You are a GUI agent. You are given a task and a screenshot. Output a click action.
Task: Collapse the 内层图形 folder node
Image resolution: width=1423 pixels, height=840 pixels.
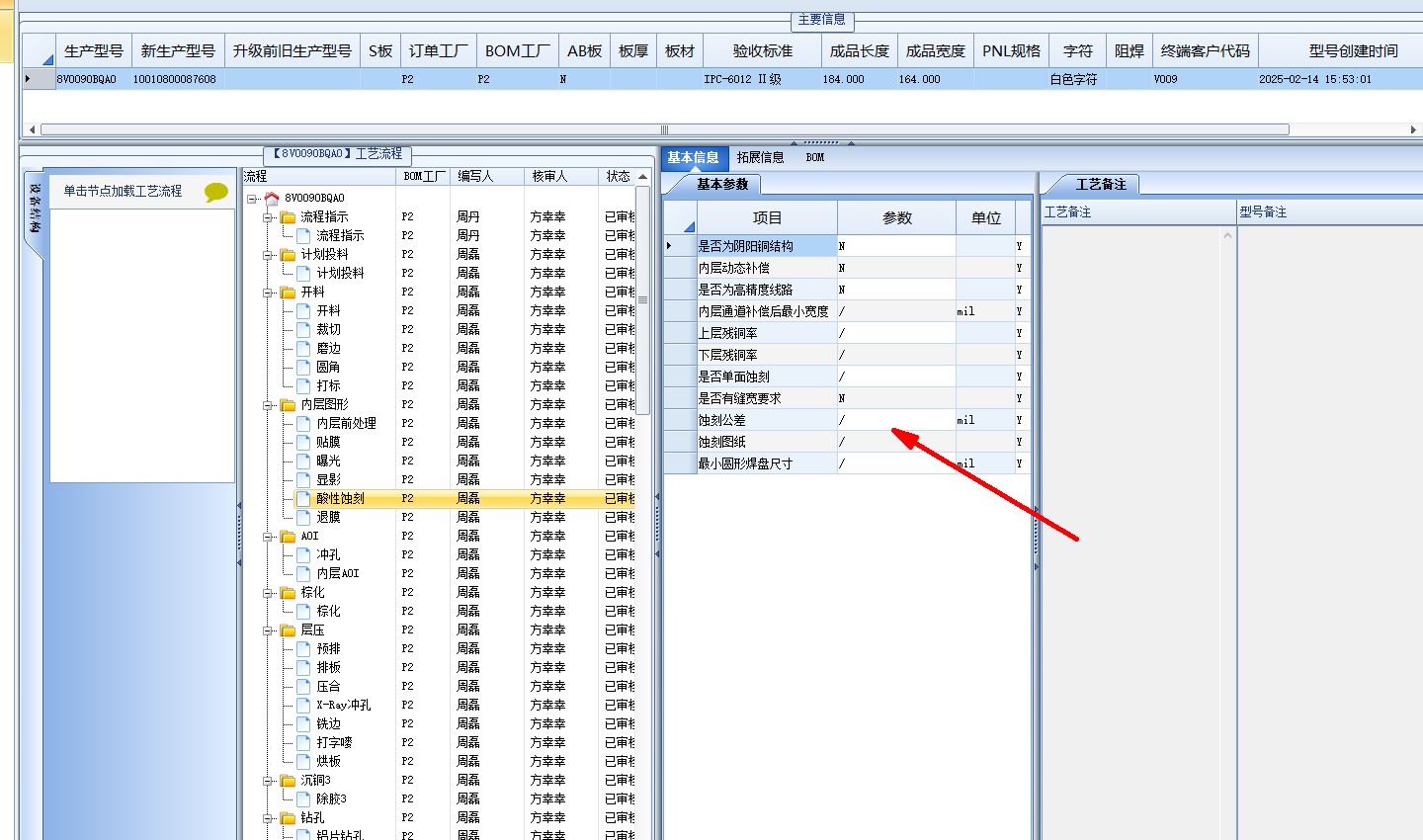268,404
